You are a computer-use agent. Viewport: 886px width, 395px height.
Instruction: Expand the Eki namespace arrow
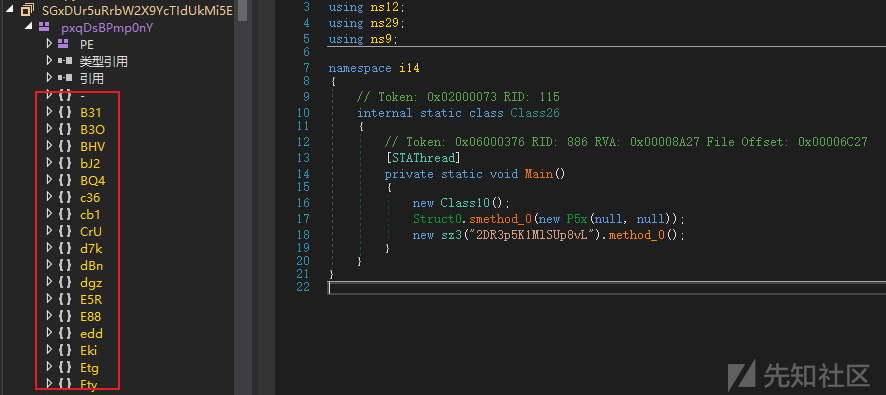pos(49,349)
